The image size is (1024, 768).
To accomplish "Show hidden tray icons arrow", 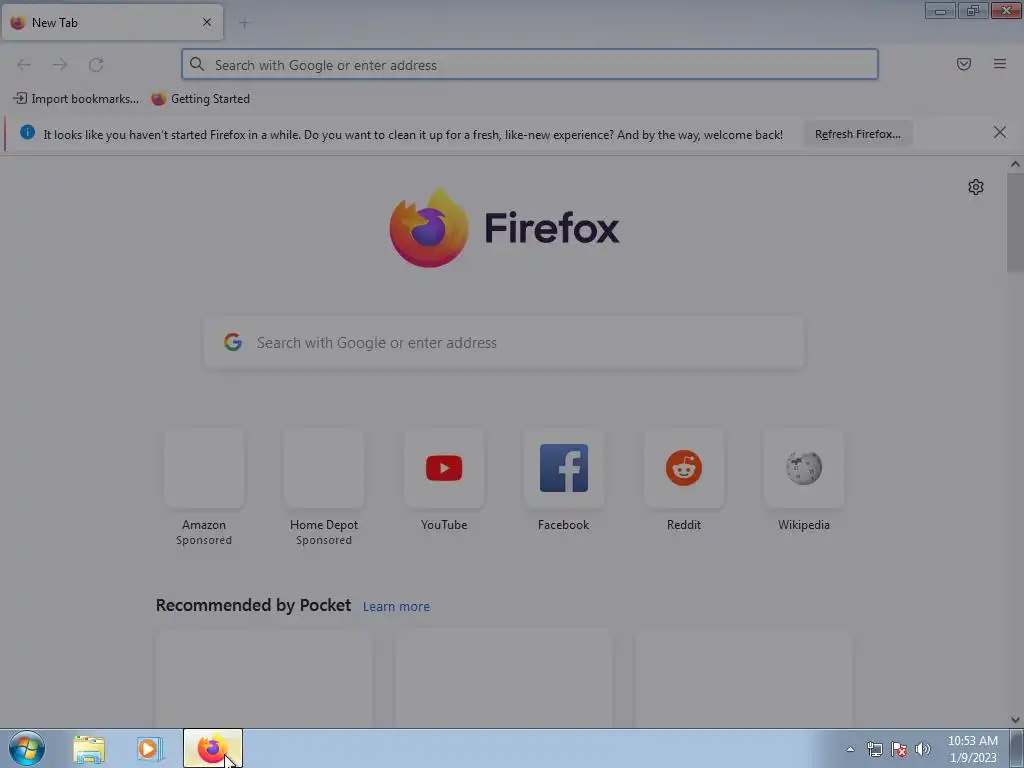I will tap(850, 749).
